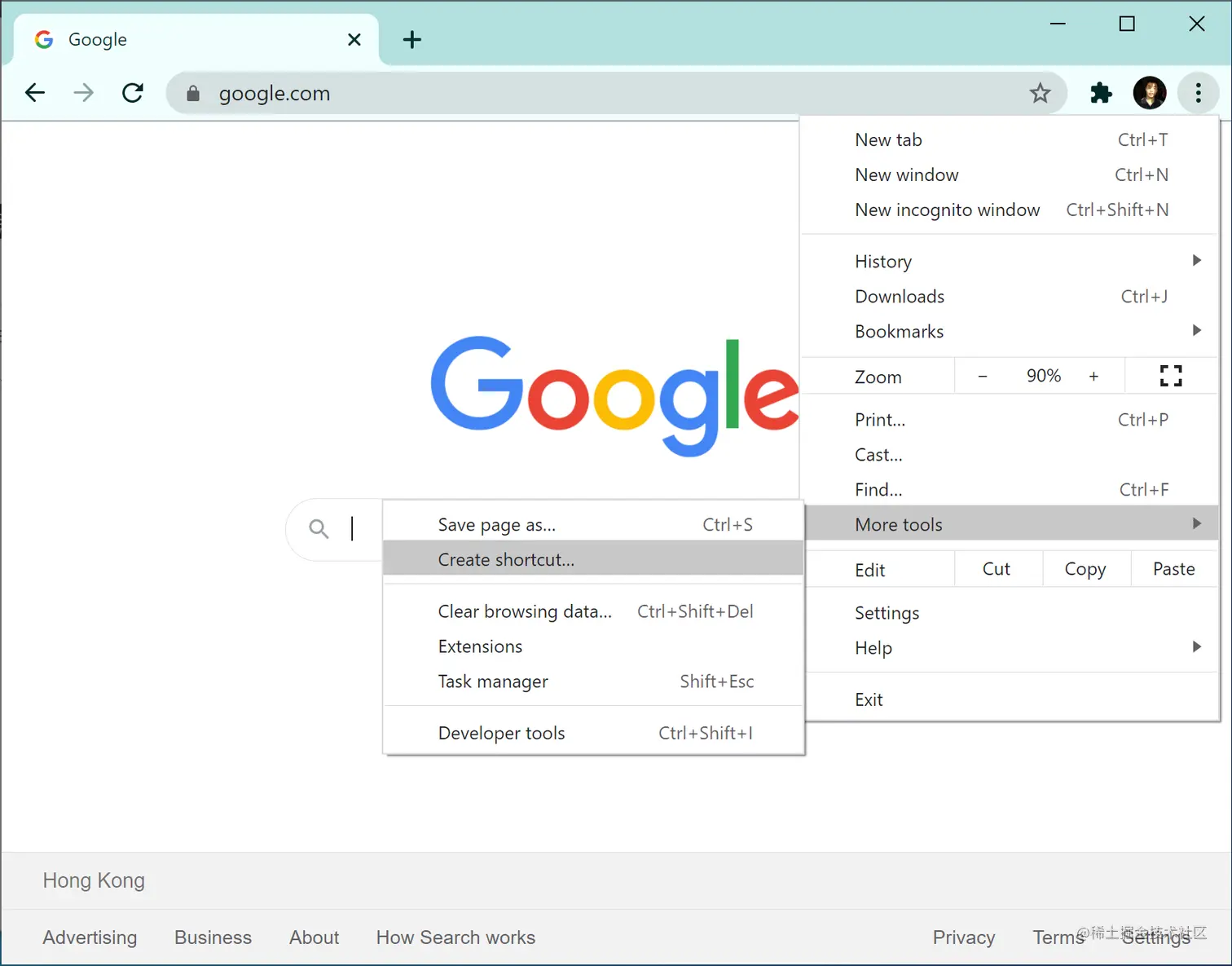Expand the Bookmarks submenu
The image size is (1232, 966).
(1010, 332)
